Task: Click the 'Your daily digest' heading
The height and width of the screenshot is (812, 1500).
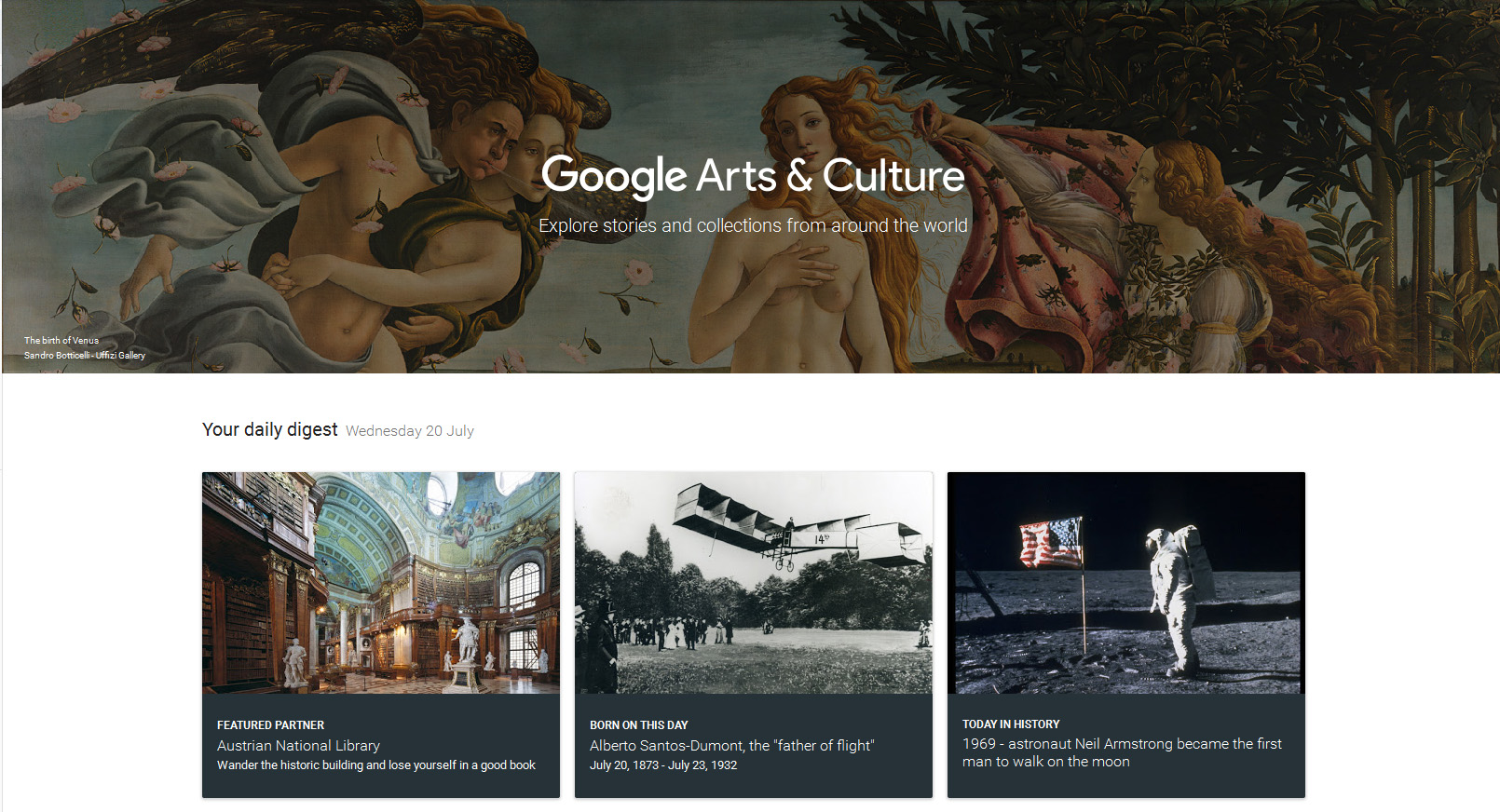Action: (269, 429)
